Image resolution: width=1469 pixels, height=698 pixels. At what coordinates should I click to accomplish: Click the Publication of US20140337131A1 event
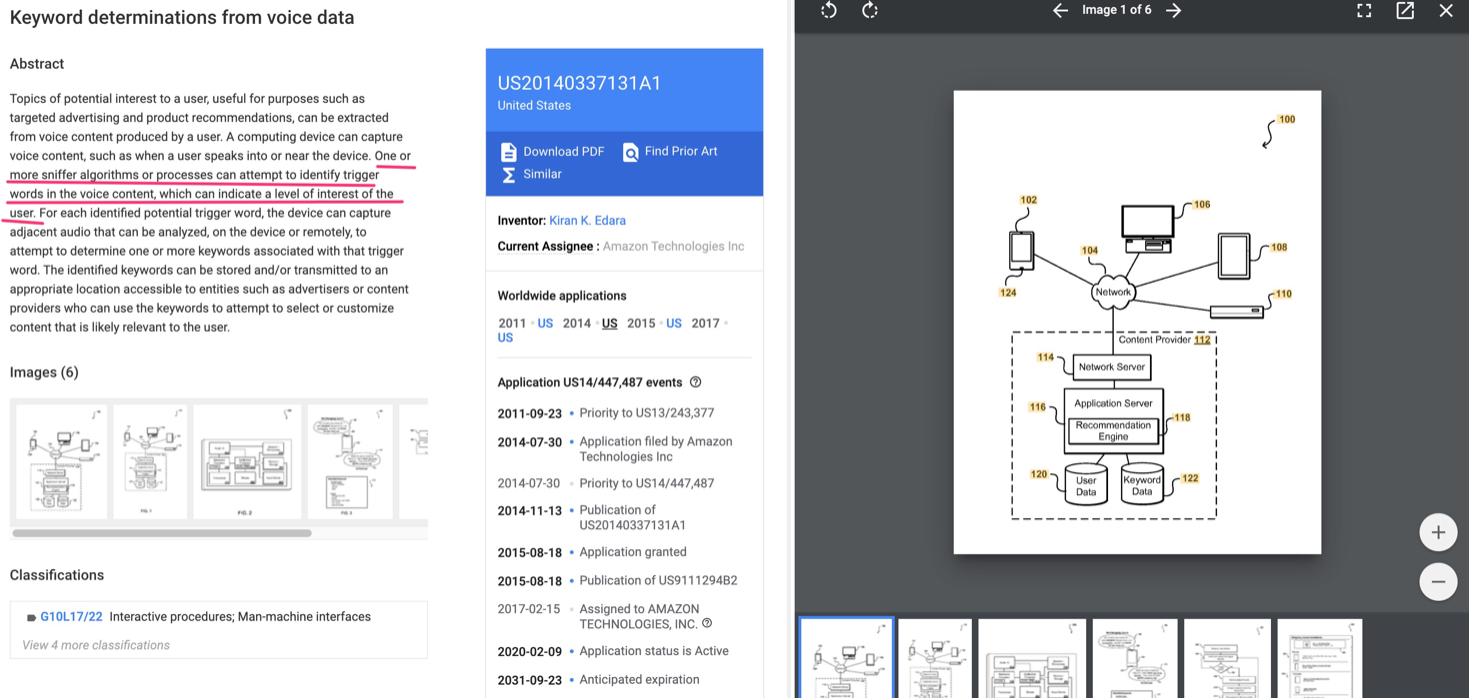pos(633,517)
